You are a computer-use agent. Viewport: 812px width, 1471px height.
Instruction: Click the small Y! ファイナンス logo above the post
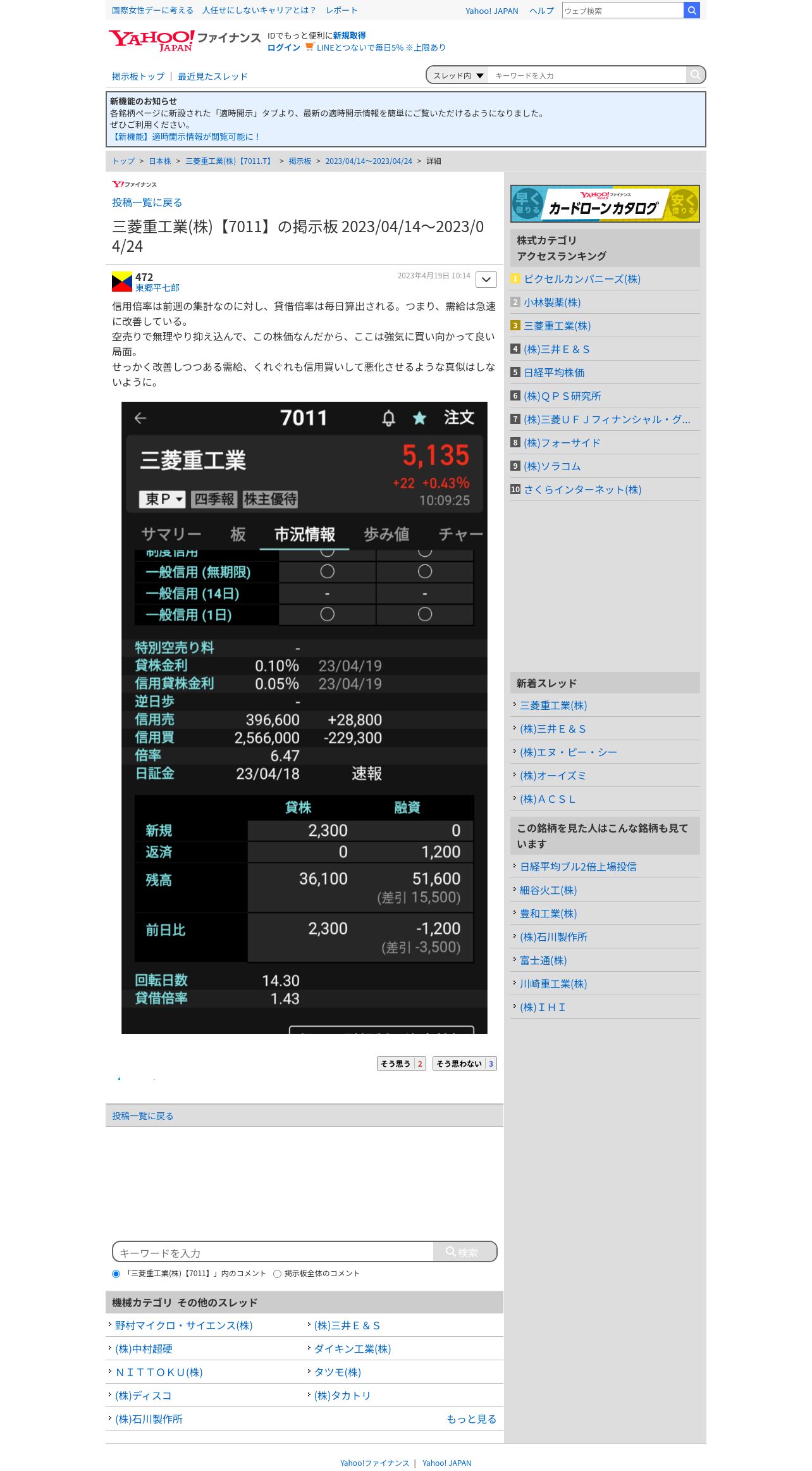134,184
